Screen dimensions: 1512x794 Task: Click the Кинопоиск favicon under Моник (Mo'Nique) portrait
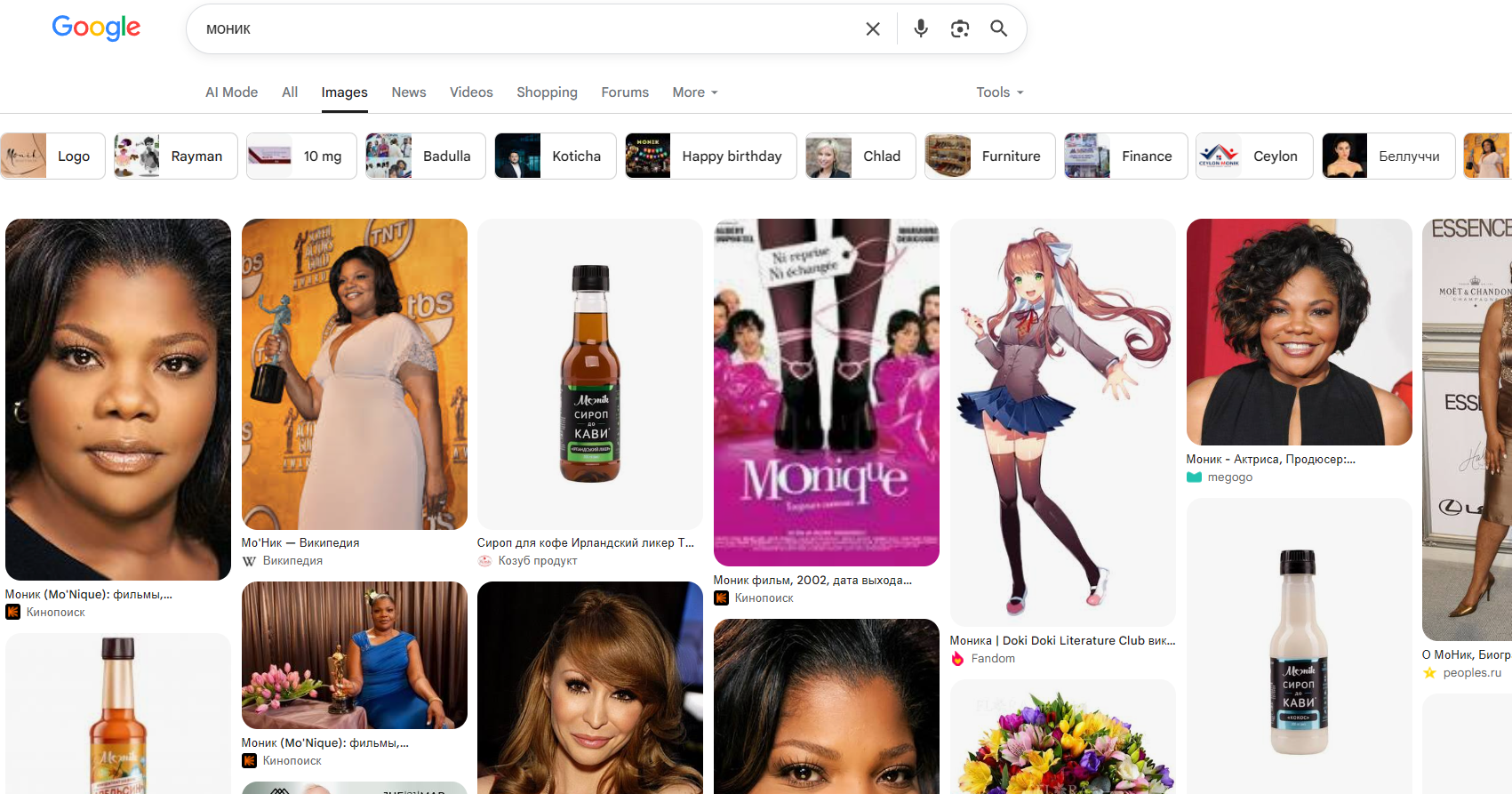[12, 612]
